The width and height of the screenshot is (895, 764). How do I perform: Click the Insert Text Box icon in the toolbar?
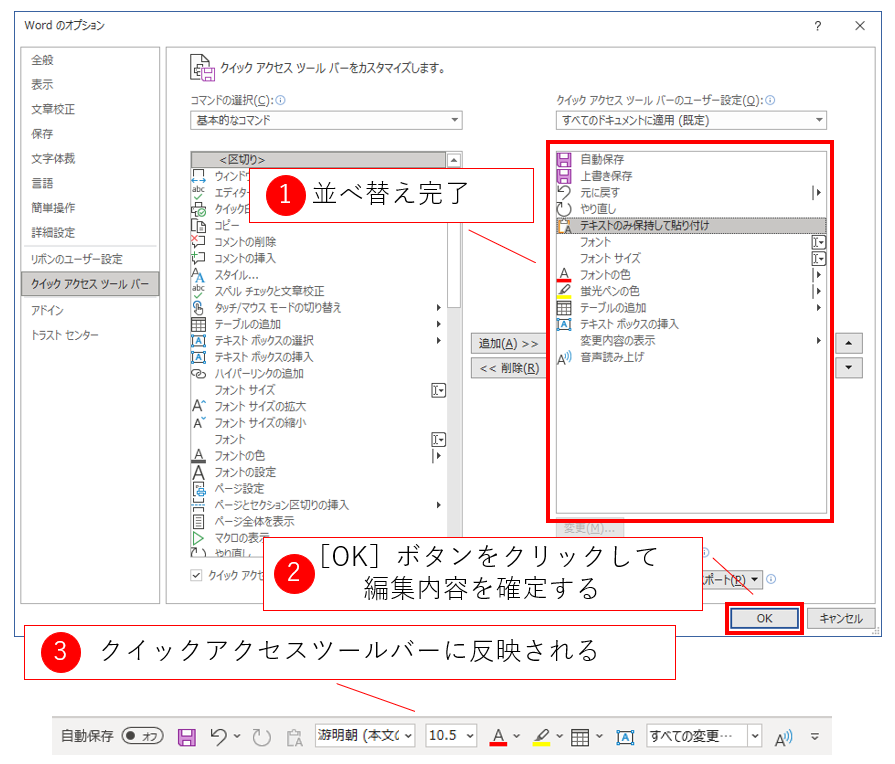point(625,737)
